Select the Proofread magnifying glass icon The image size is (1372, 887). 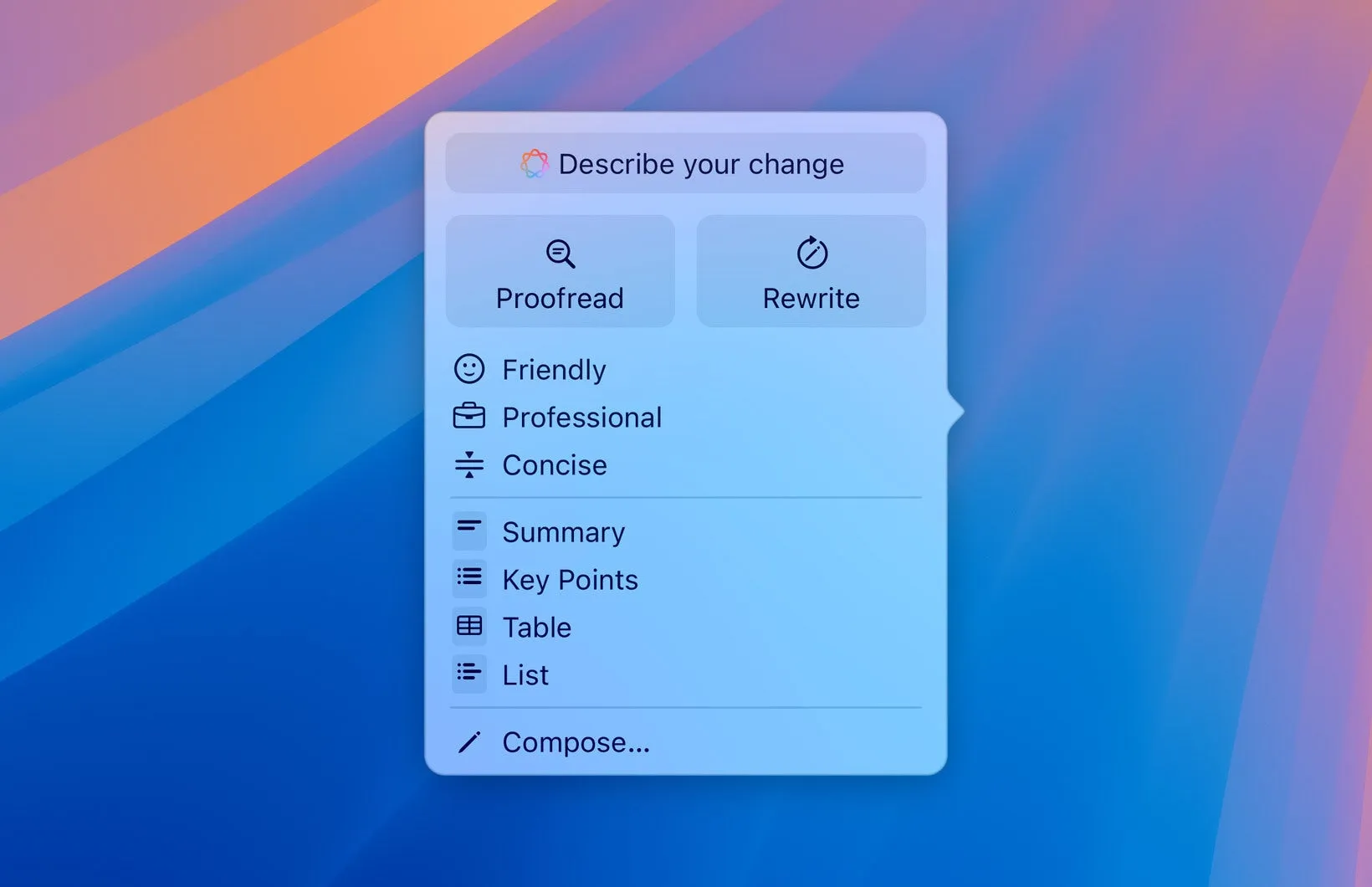560,254
